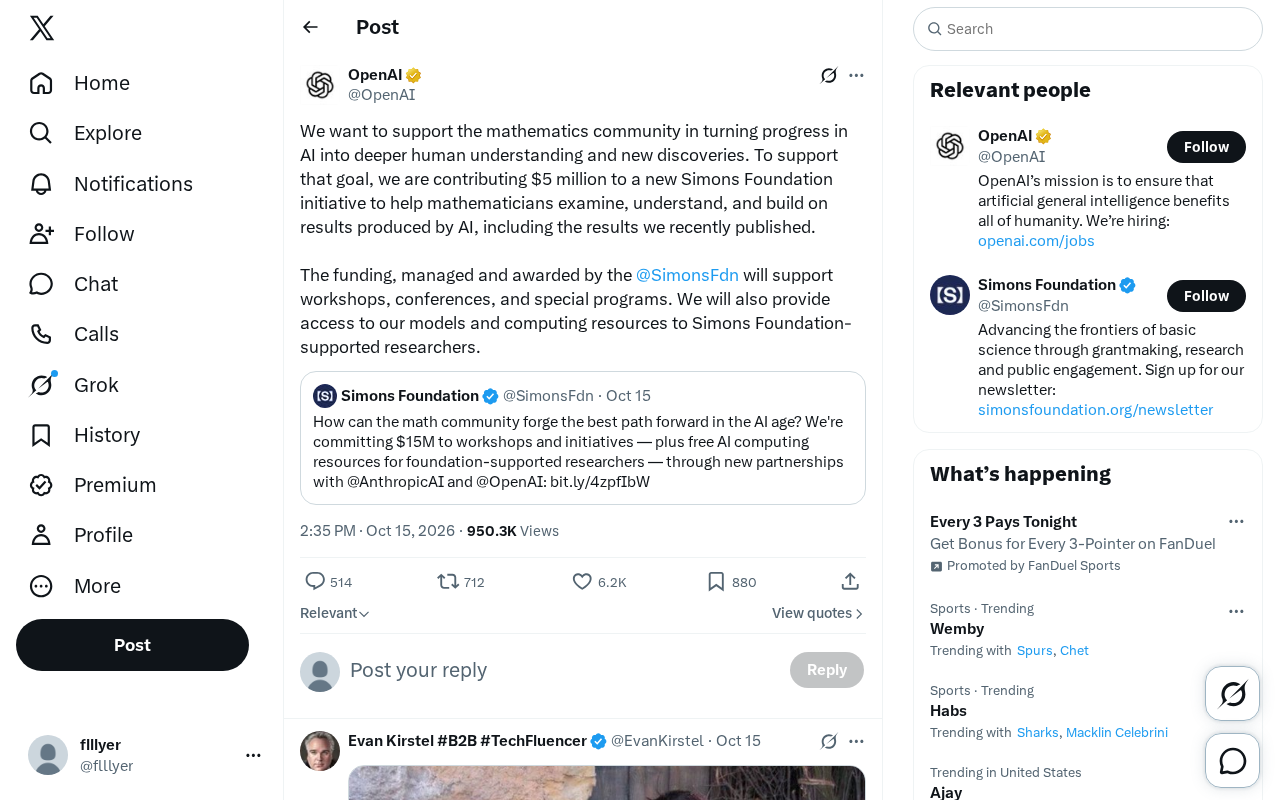
Task: Click the share icon on the post
Action: tap(850, 581)
